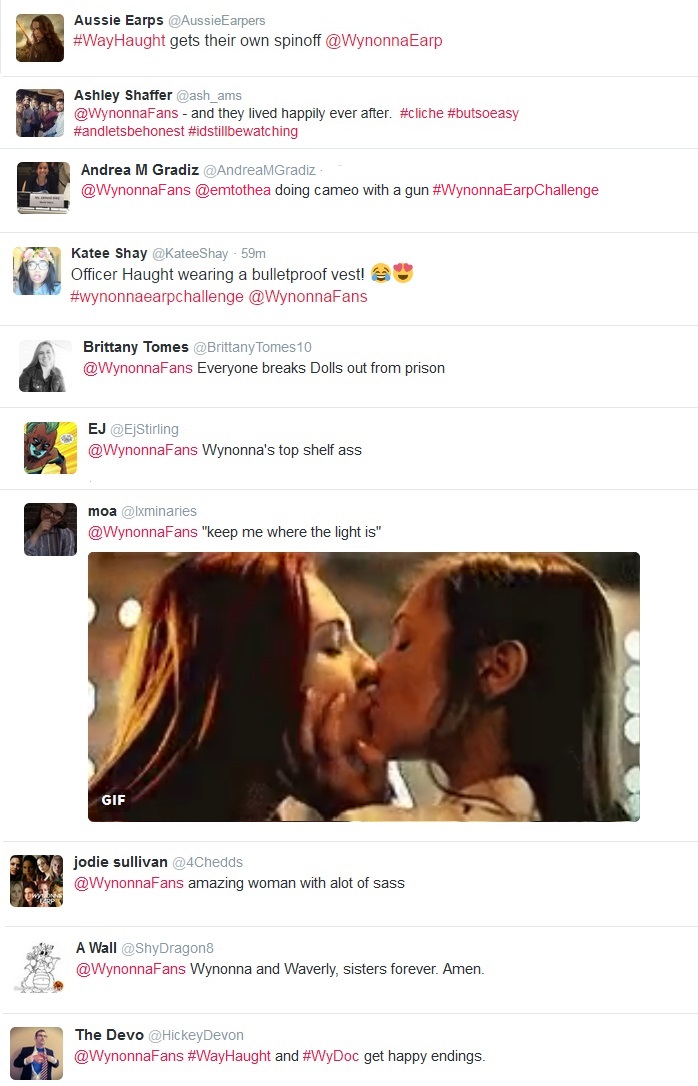Open Ashley Shaffer's profile picture
Screen dimensions: 698x1086
[40, 113]
